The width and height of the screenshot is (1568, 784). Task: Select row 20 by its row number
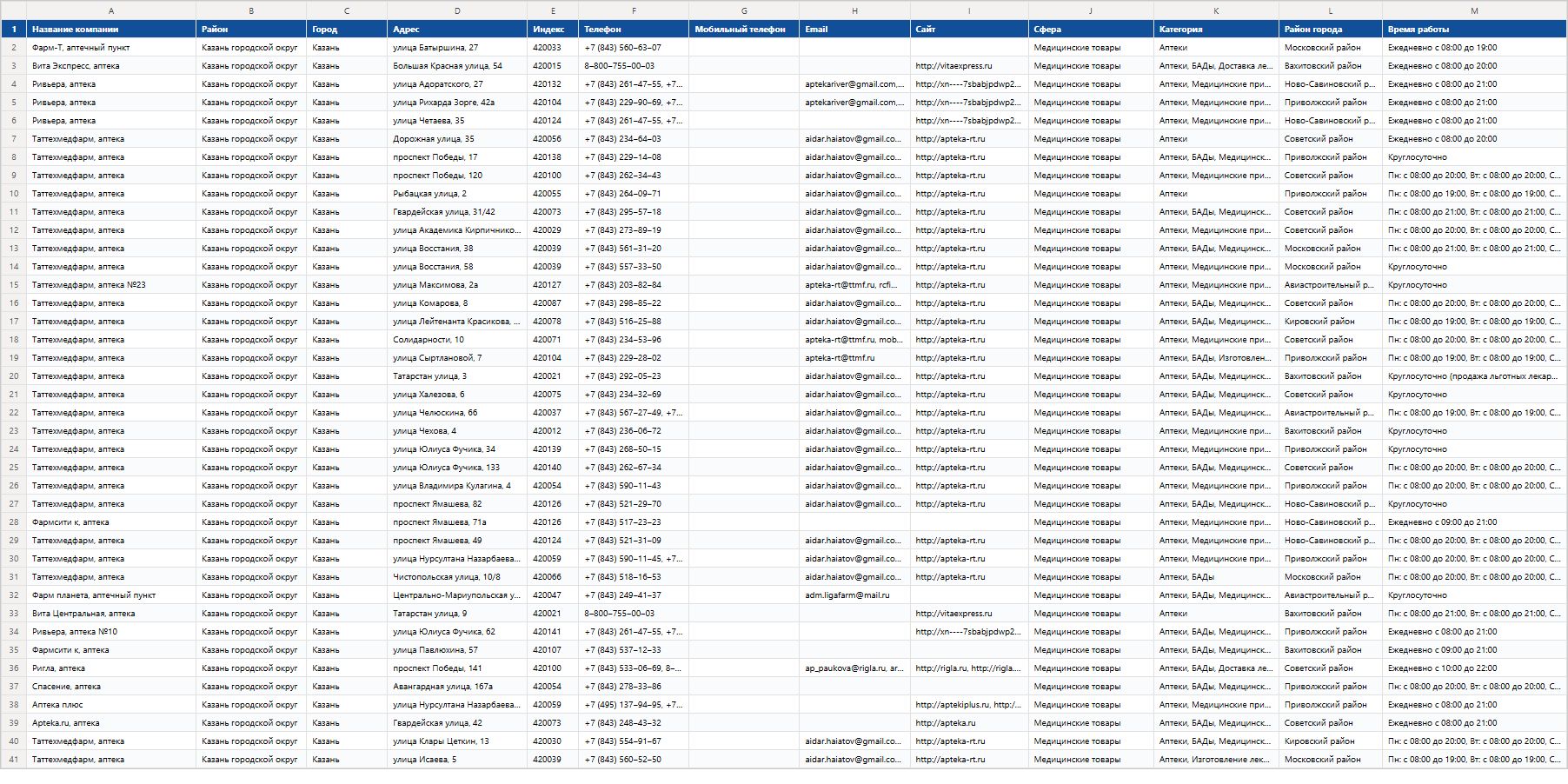[x=14, y=376]
